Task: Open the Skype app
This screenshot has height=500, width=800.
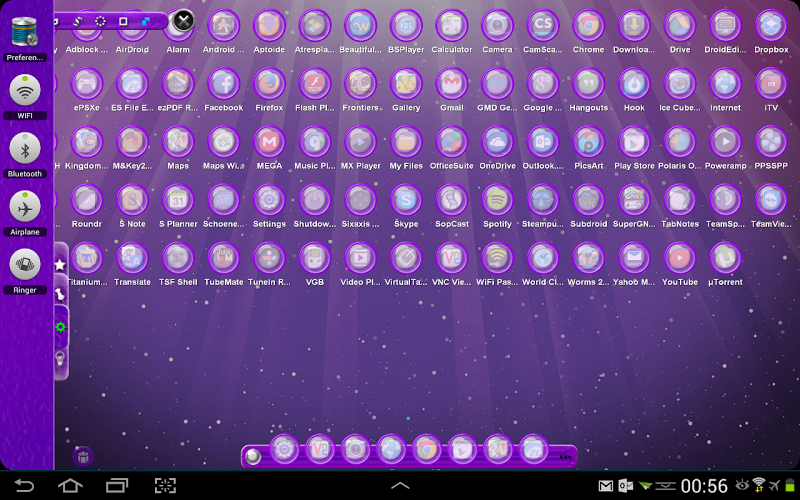Action: tap(406, 199)
